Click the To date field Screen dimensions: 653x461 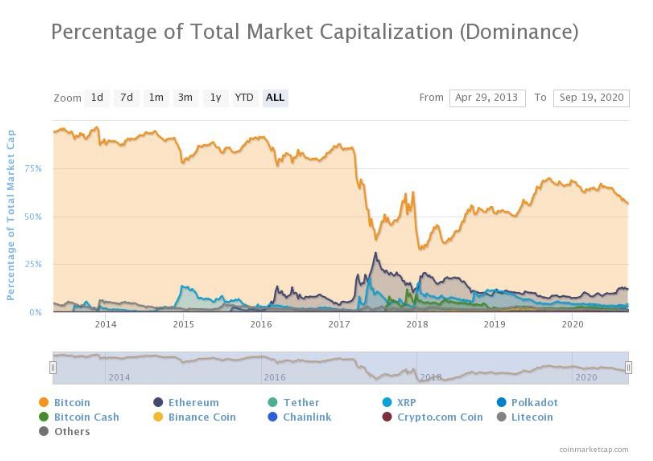[590, 98]
